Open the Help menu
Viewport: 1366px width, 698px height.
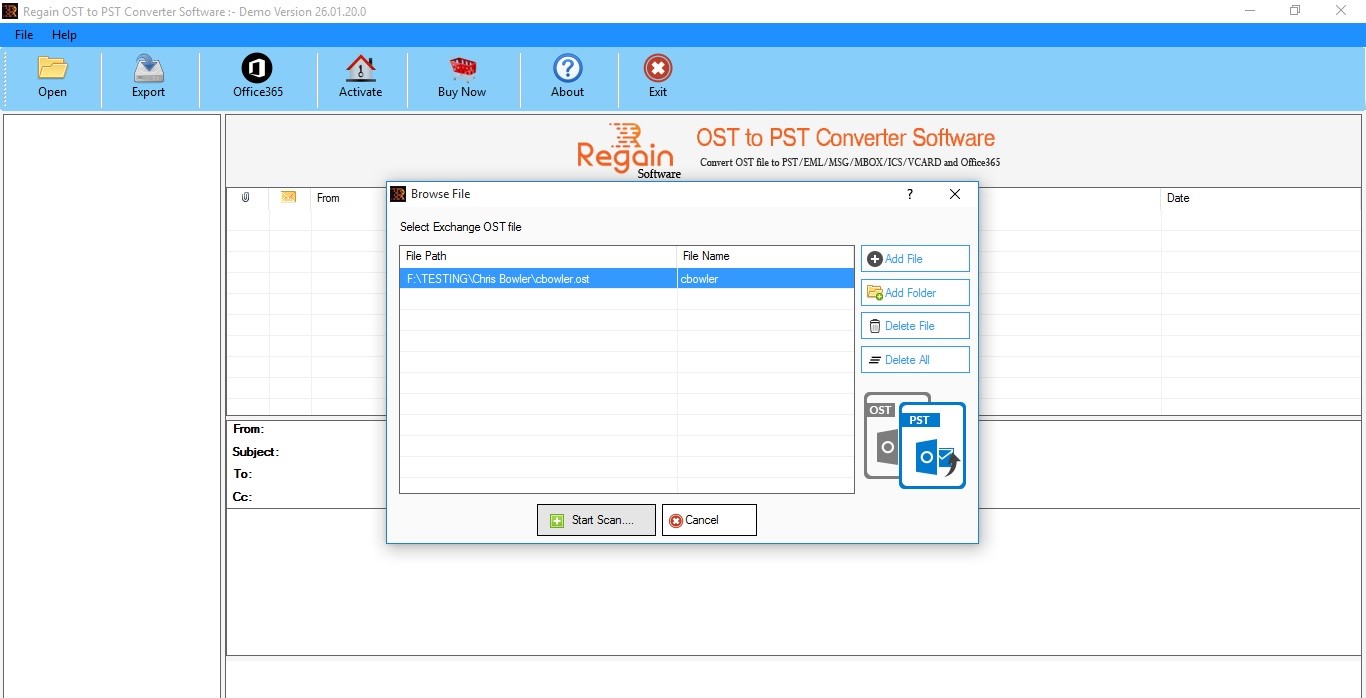[64, 35]
